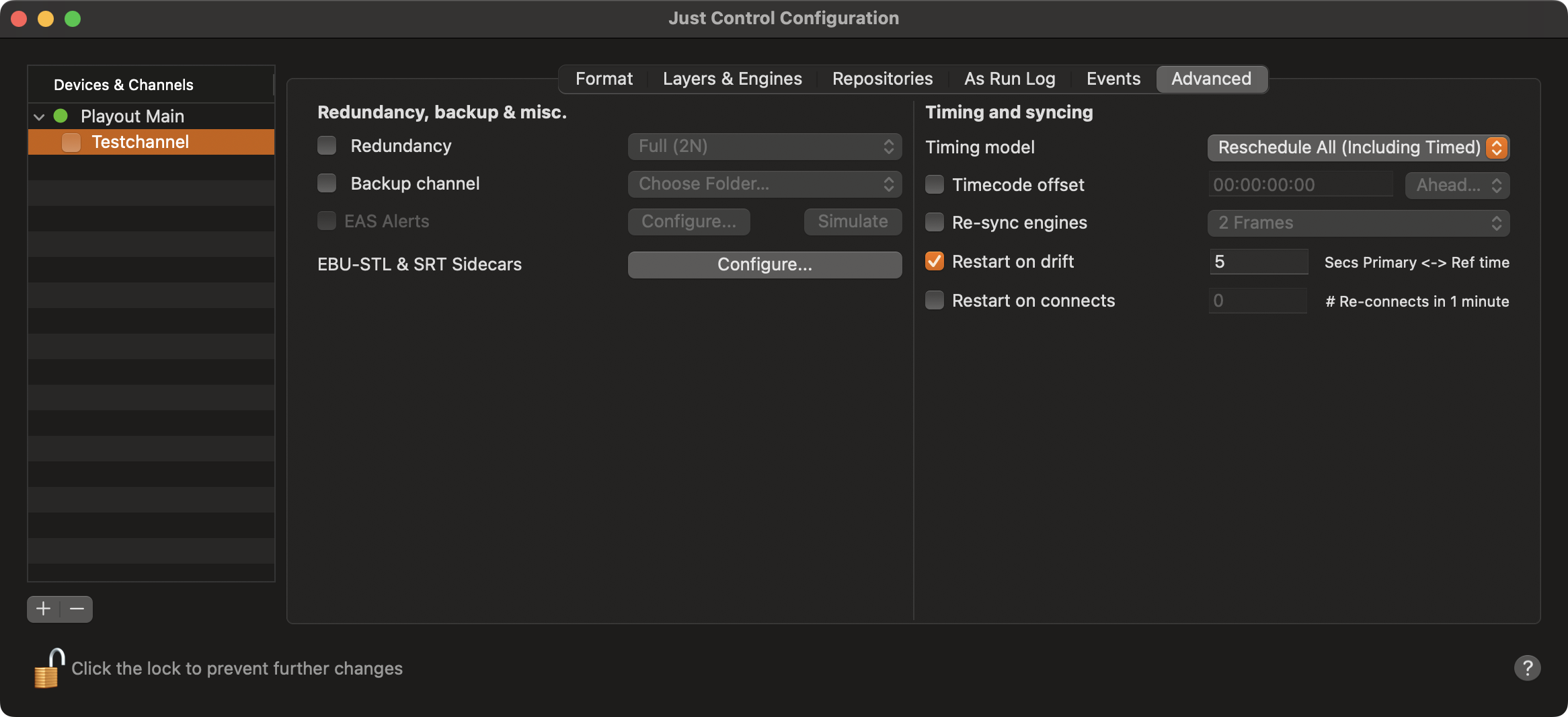Open the Ahead timecode offset dropdown

click(1457, 185)
